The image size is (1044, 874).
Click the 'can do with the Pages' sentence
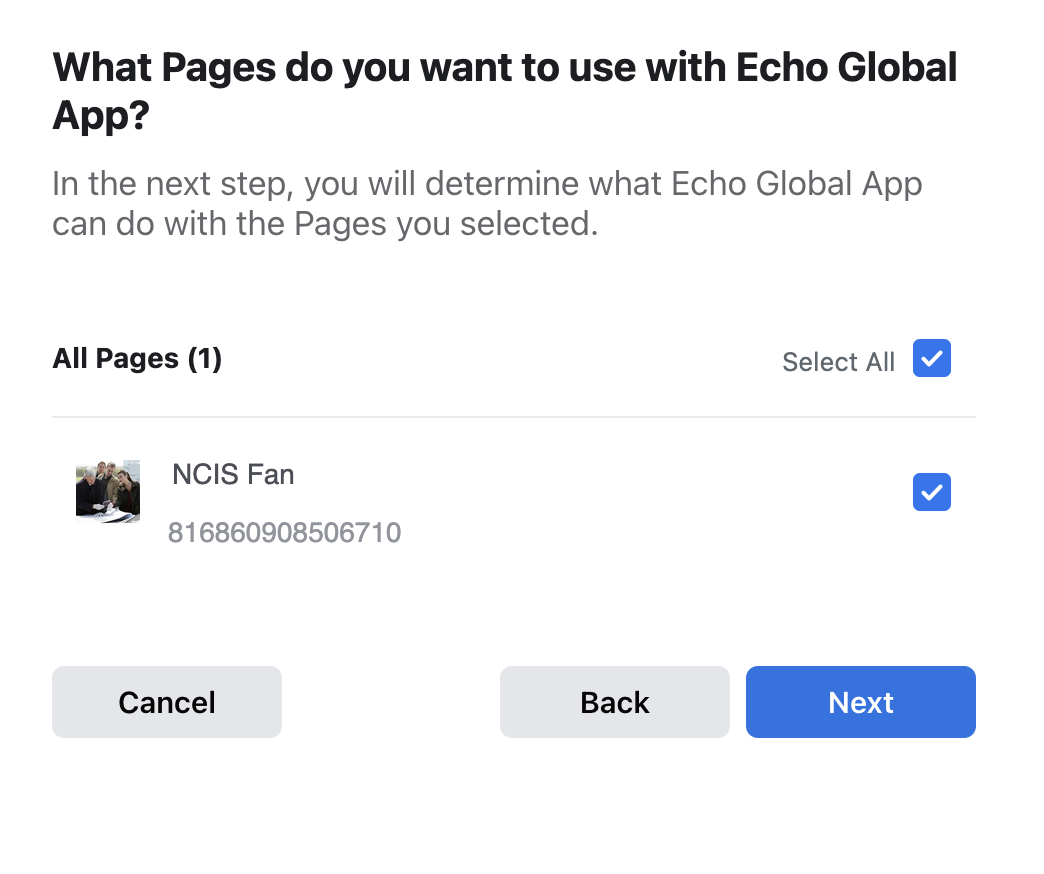click(325, 224)
